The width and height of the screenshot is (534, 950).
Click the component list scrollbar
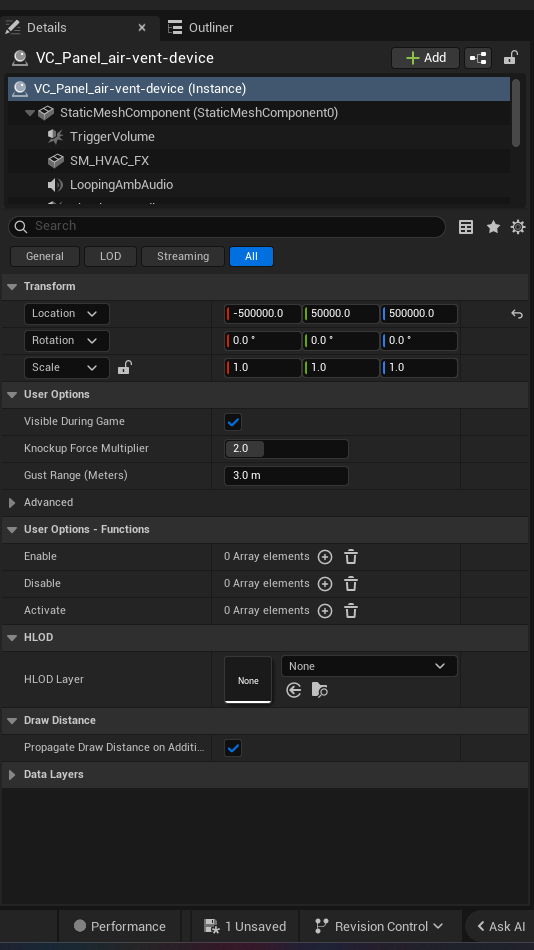[516, 113]
